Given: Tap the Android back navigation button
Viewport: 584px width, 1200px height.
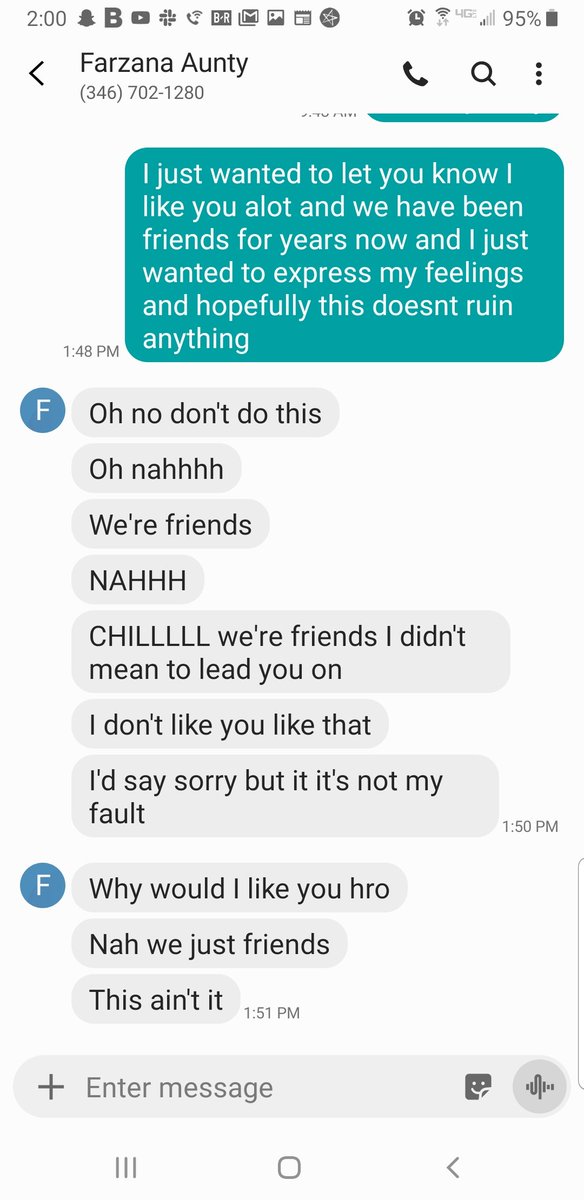Looking at the screenshot, I should pyautogui.click(x=453, y=1167).
